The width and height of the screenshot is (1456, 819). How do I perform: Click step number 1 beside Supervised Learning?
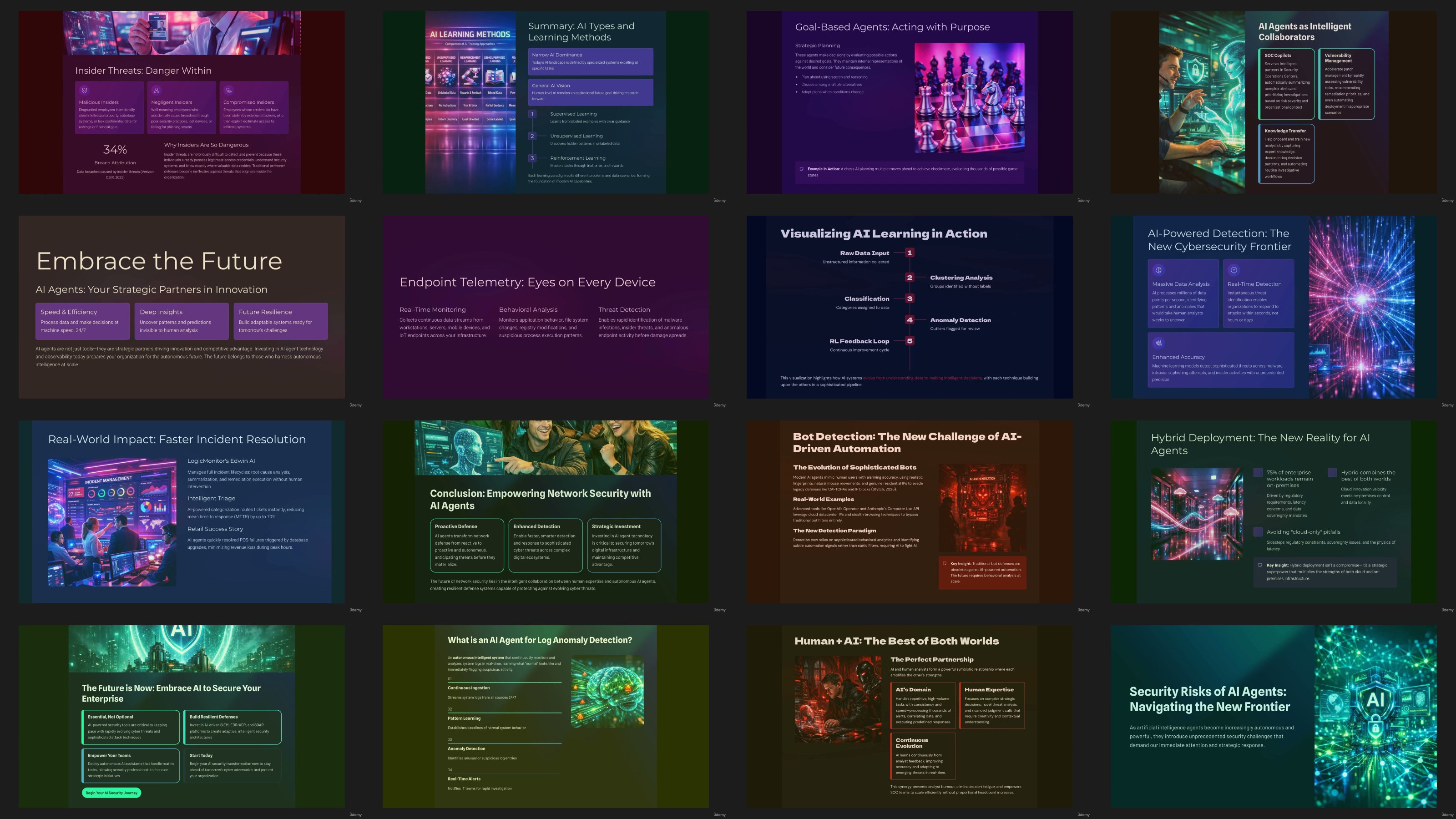tap(532, 114)
